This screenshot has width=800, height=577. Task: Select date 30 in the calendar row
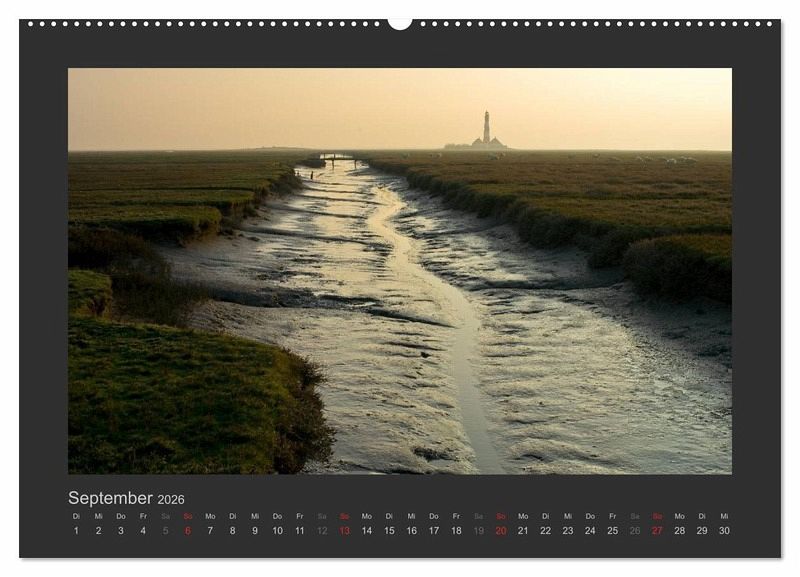click(x=724, y=531)
